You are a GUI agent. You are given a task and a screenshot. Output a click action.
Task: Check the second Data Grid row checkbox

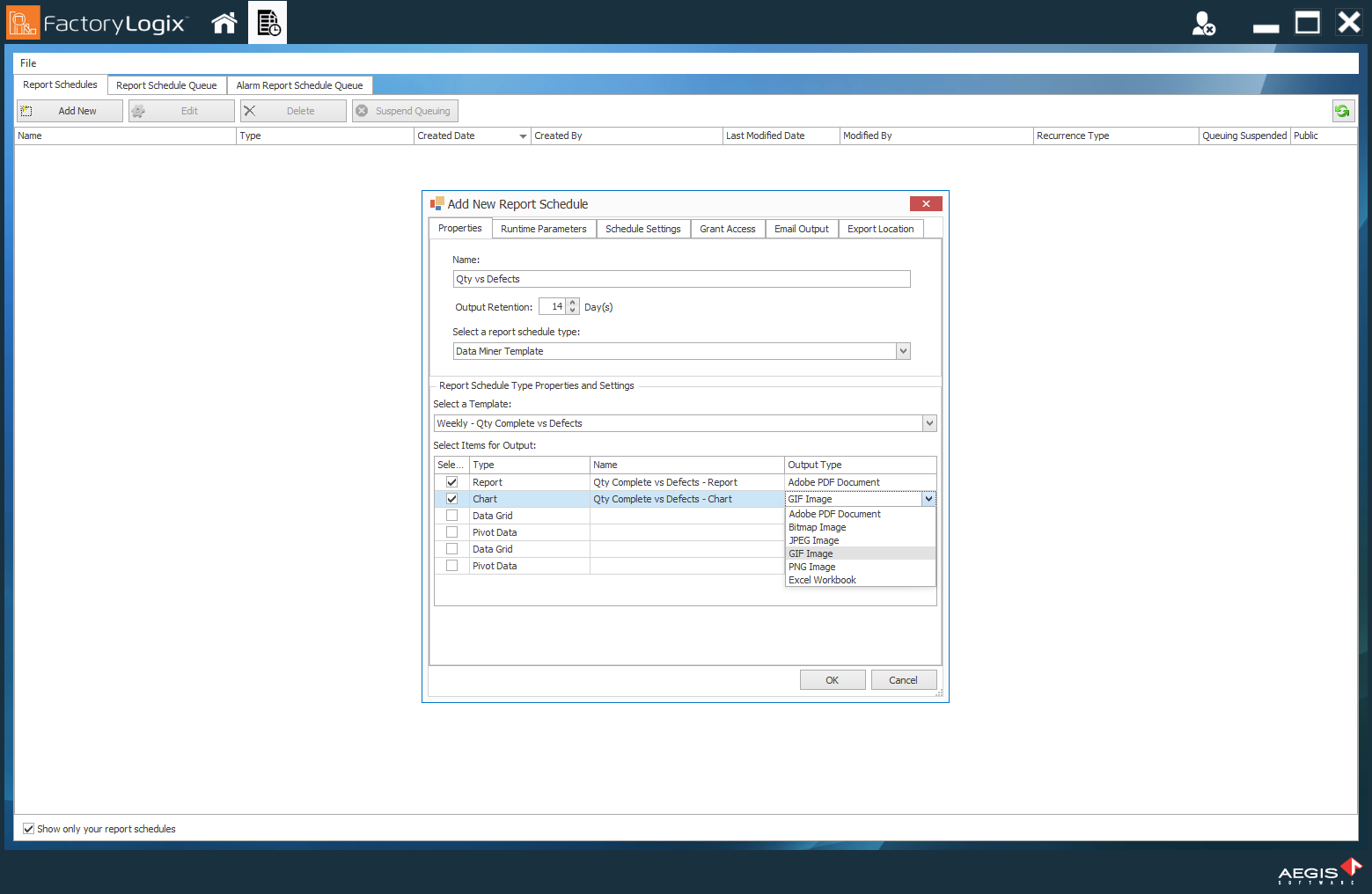coord(451,549)
